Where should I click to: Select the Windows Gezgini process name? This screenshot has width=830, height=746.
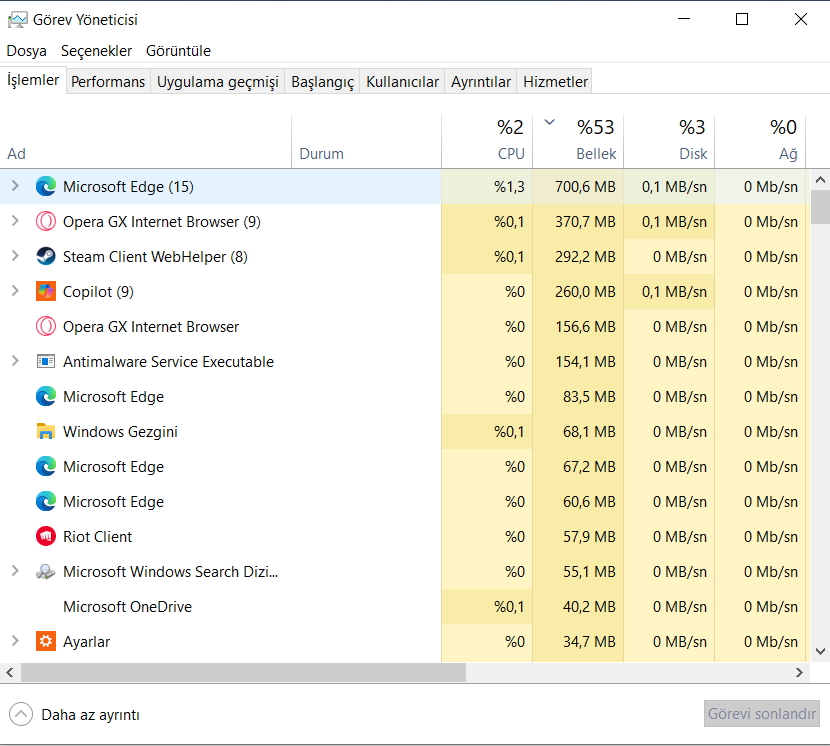pyautogui.click(x=120, y=432)
